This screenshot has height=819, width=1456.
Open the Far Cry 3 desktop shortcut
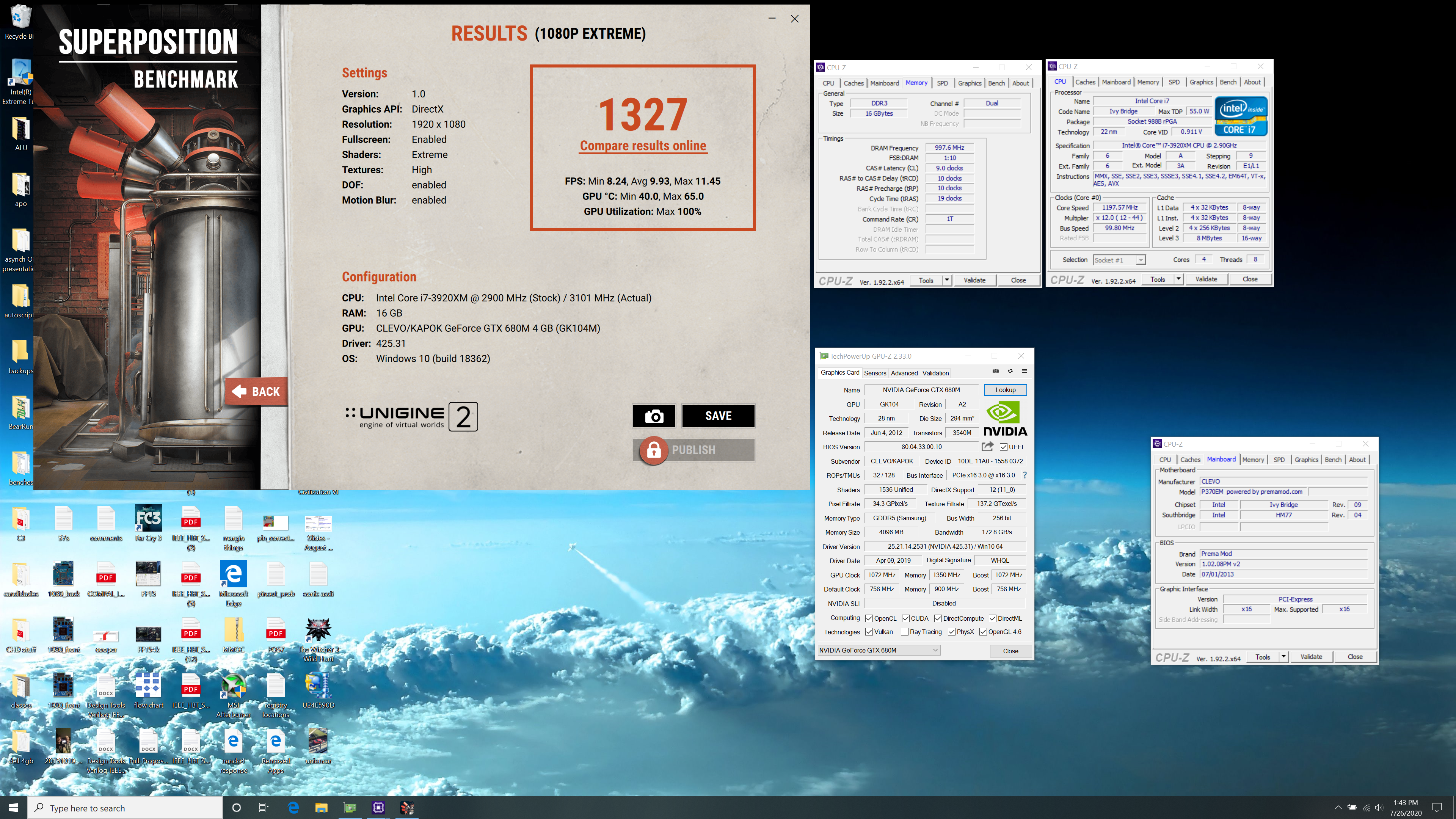point(148,523)
